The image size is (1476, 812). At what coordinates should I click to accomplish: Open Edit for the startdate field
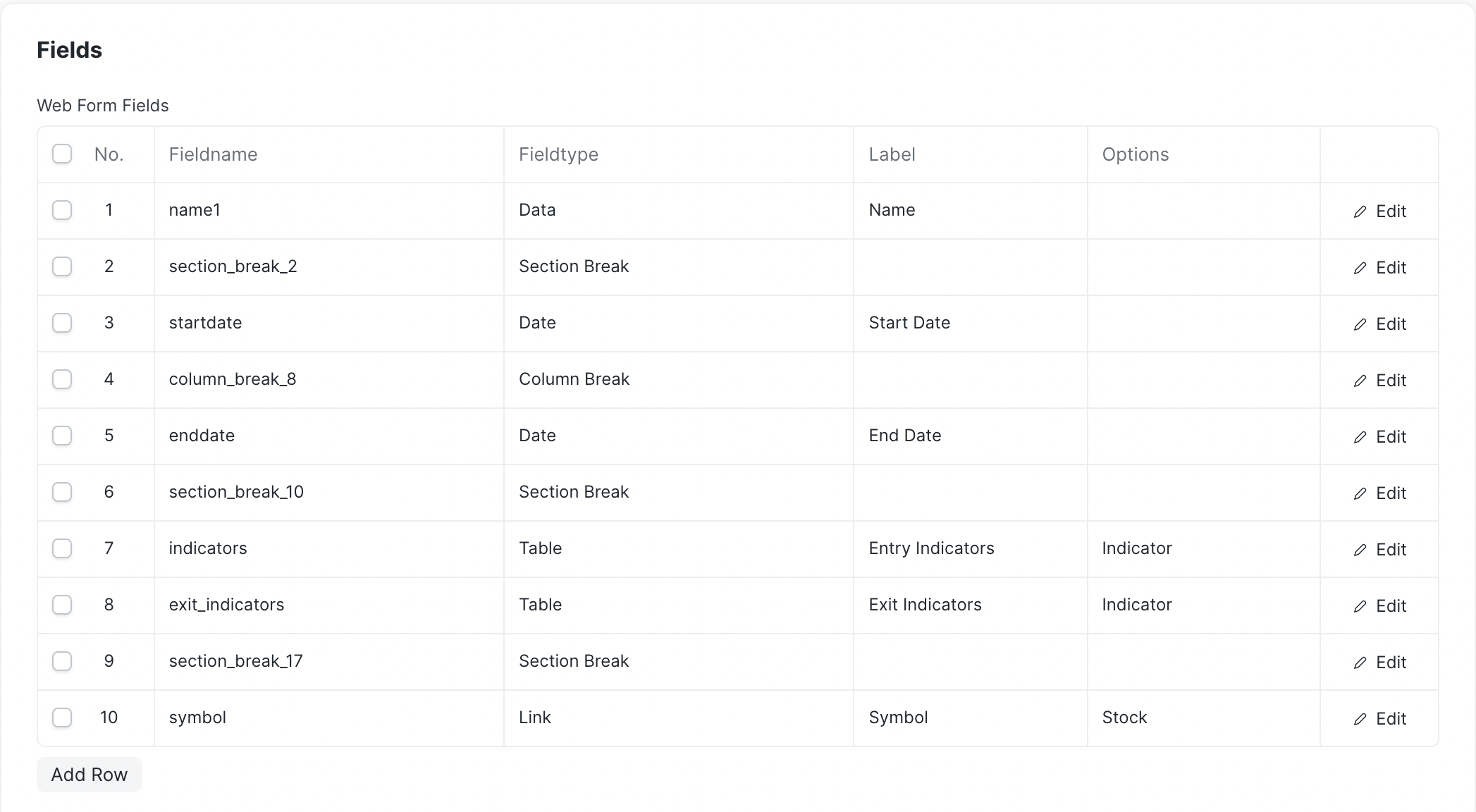(x=1389, y=324)
